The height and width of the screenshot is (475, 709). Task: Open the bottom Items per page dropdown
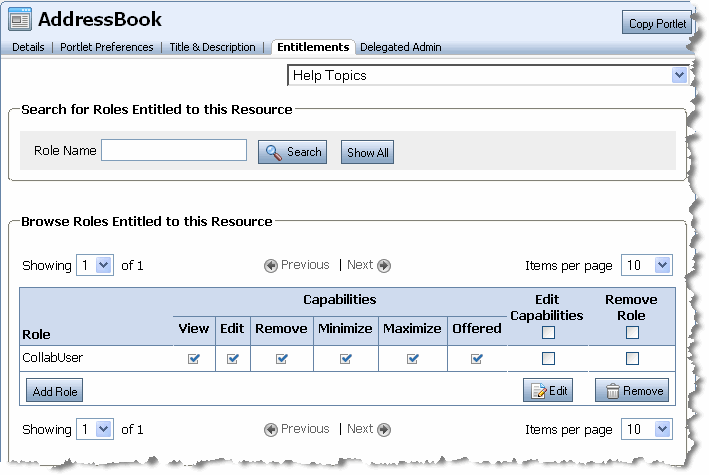point(647,429)
